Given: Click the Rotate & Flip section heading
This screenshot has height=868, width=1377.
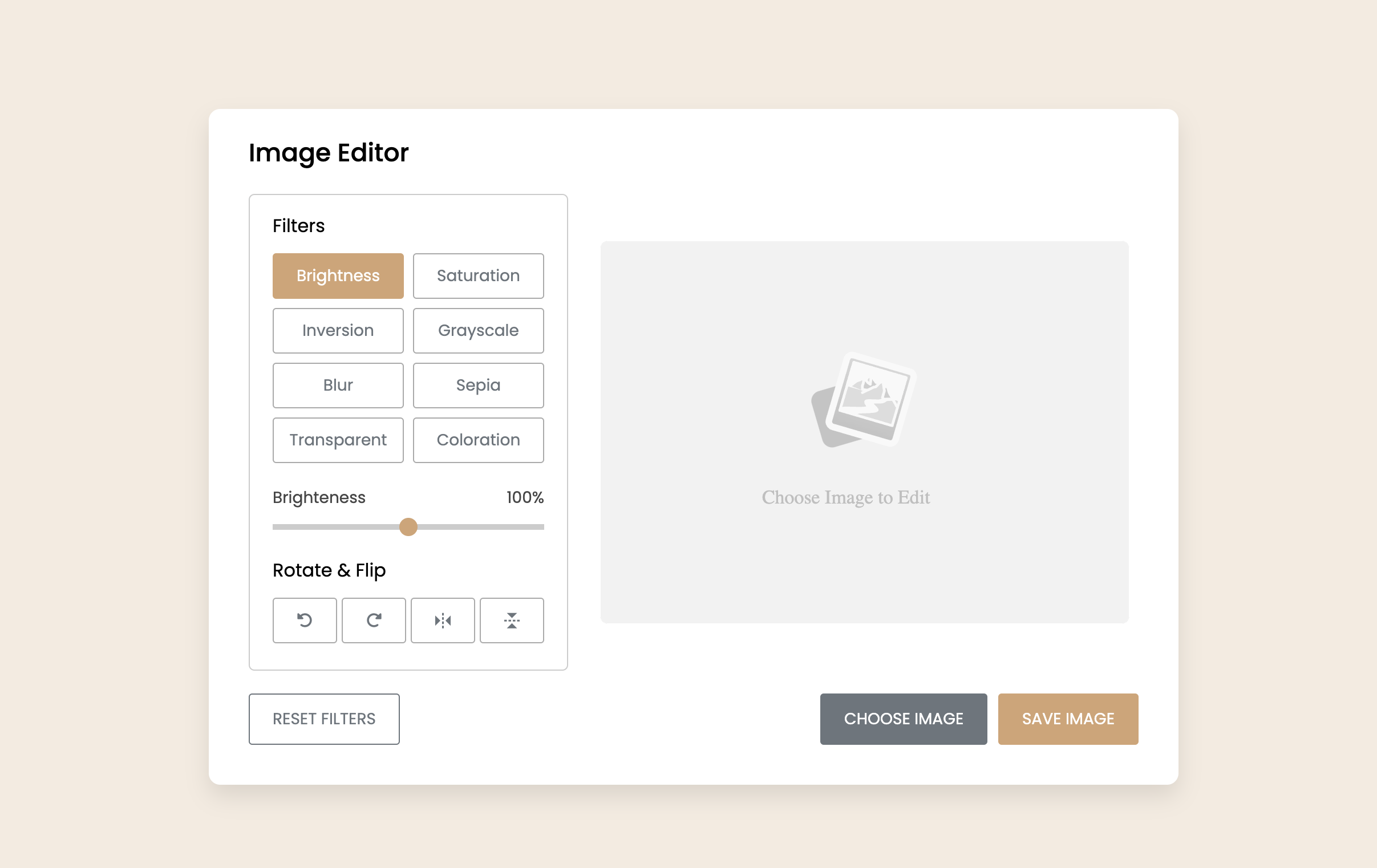Looking at the screenshot, I should (329, 570).
